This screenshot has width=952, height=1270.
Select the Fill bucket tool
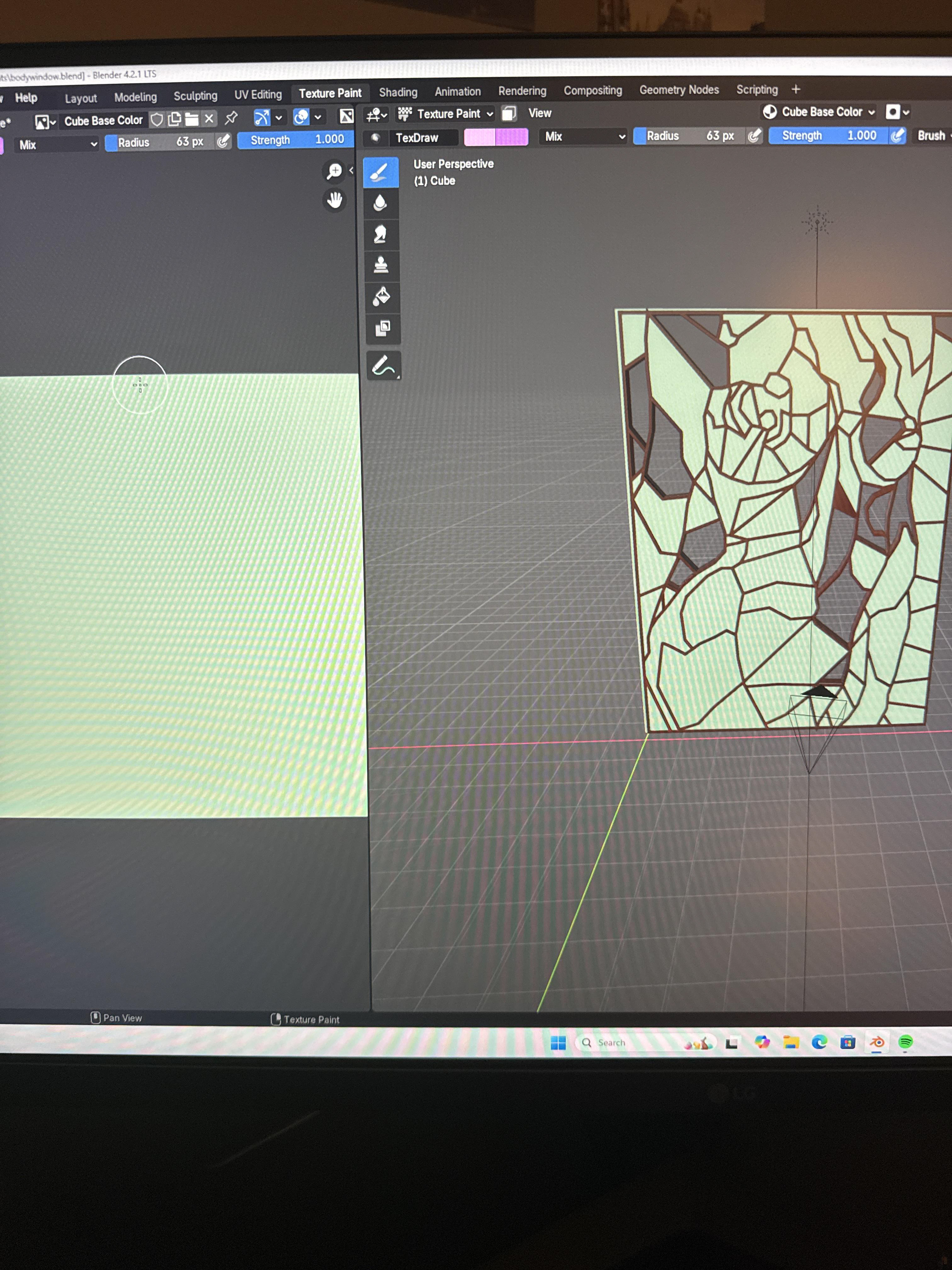[381, 296]
